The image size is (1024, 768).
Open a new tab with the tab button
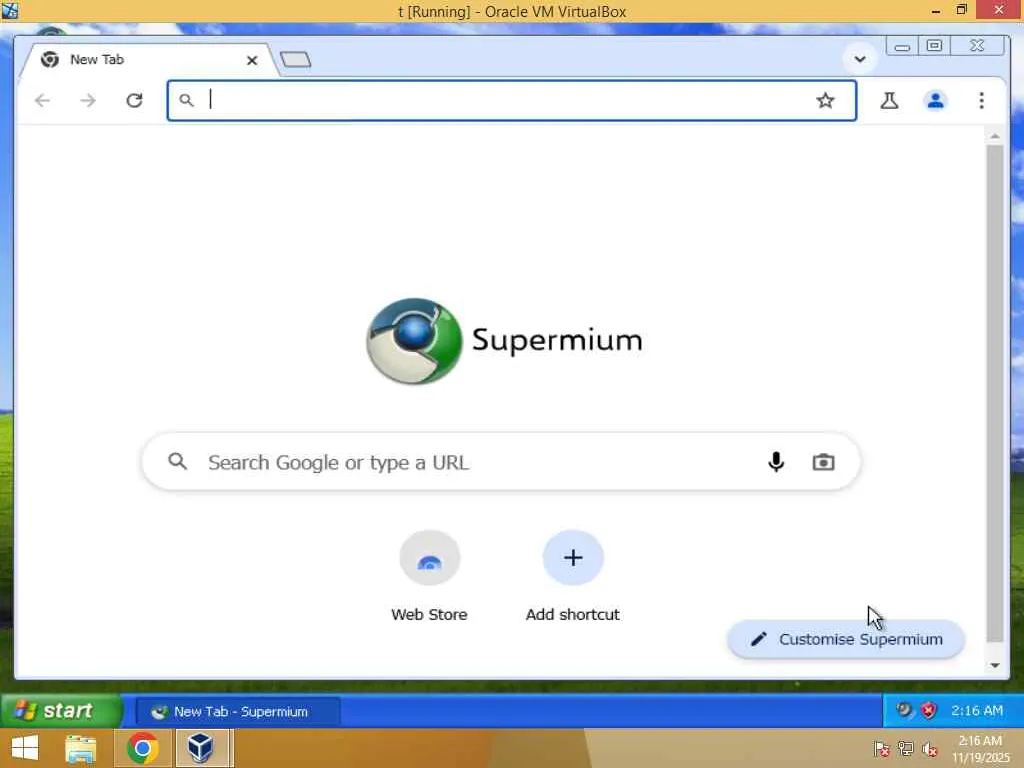pos(295,59)
